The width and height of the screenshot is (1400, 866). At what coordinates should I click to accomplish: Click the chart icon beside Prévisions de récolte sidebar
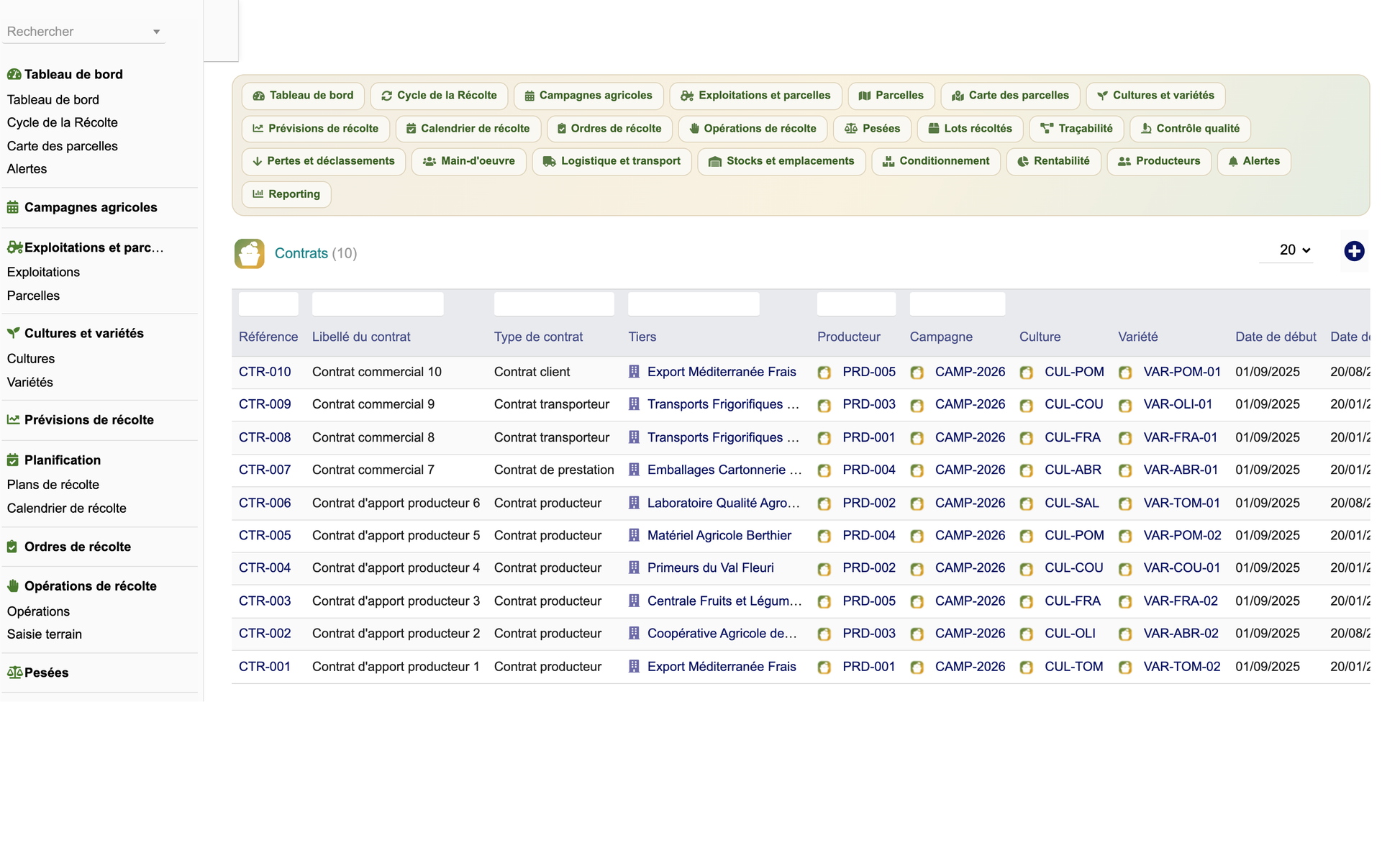click(x=13, y=419)
